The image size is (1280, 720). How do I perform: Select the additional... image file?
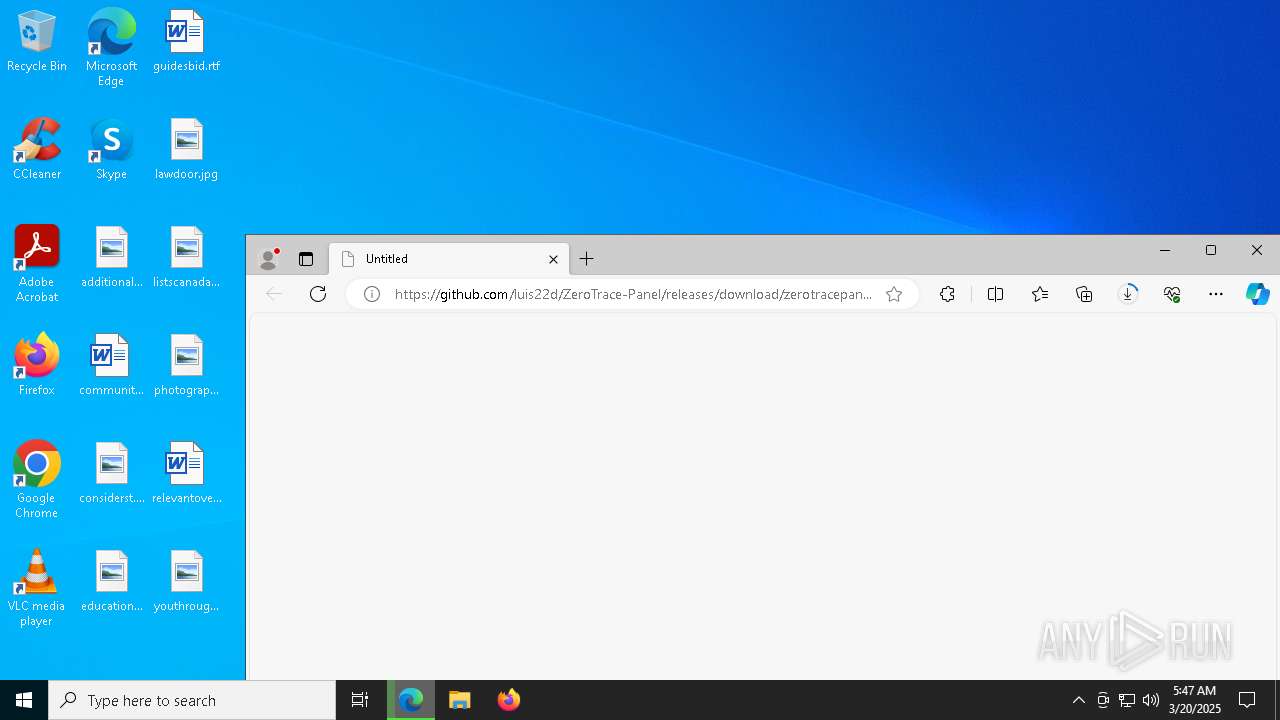111,257
